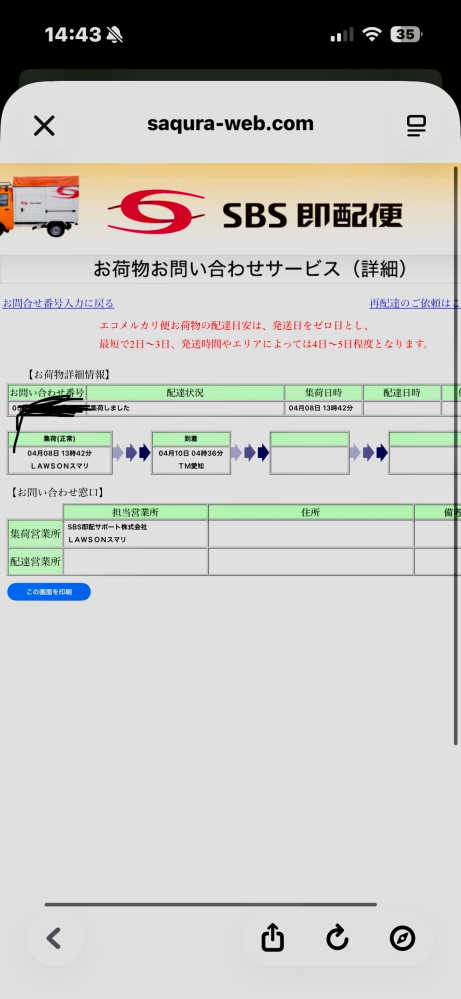
Task: Open page in Safari compass icon
Action: click(402, 938)
